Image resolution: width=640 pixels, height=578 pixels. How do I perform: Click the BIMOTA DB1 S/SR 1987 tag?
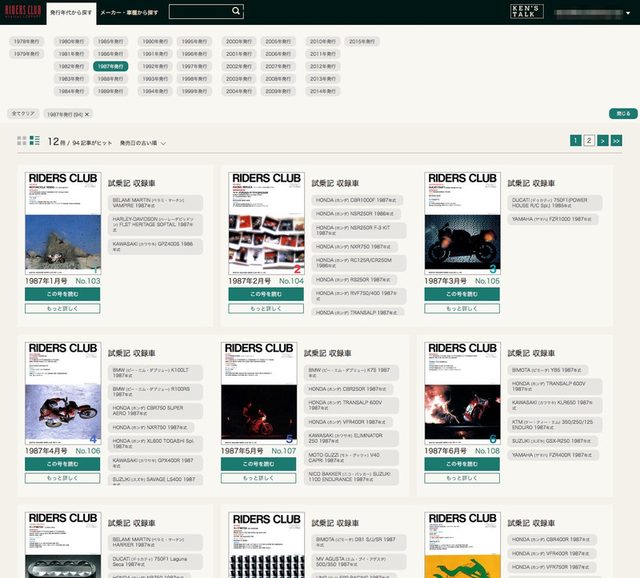tap(359, 542)
